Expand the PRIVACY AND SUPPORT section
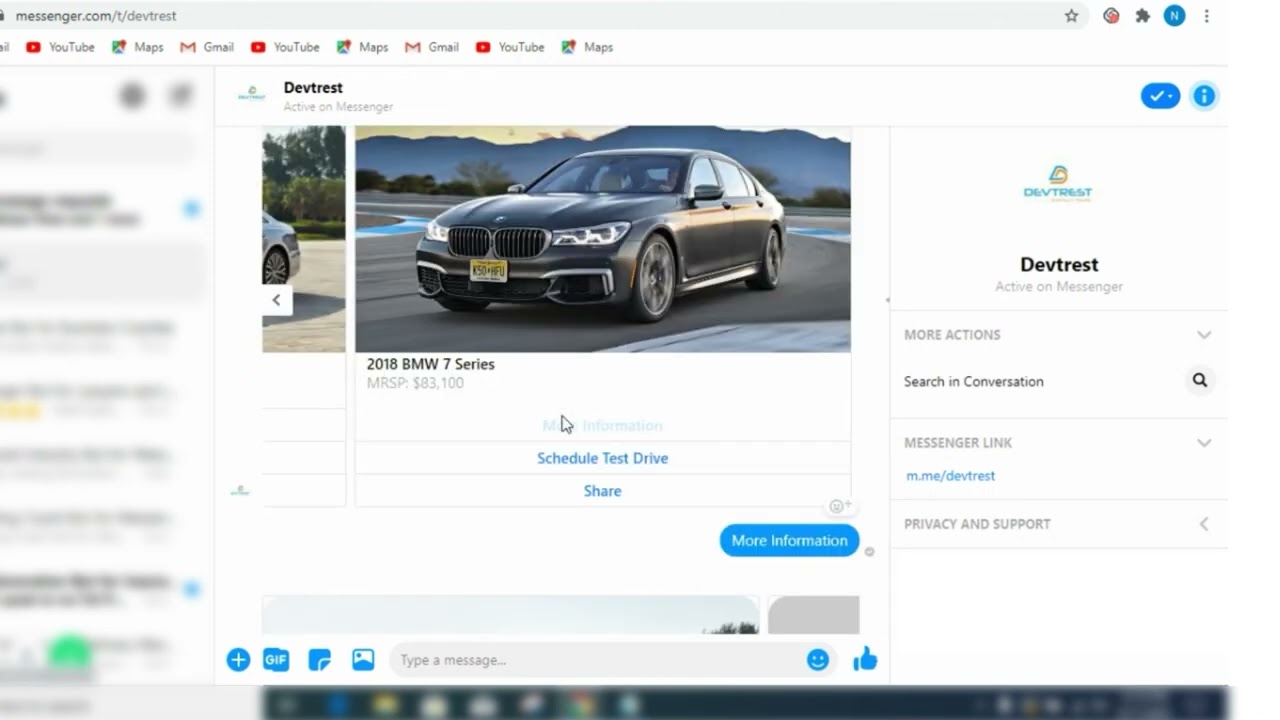This screenshot has width=1280, height=720. click(x=1204, y=524)
